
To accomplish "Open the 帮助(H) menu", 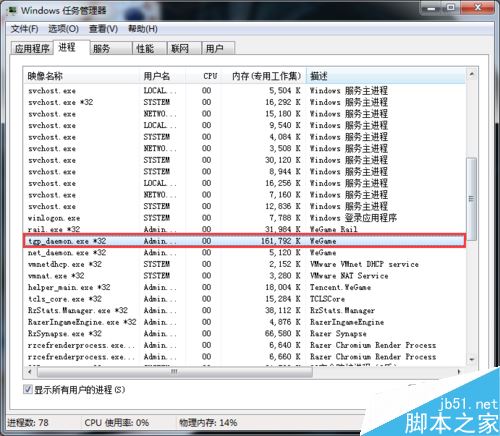I will 143,29.
